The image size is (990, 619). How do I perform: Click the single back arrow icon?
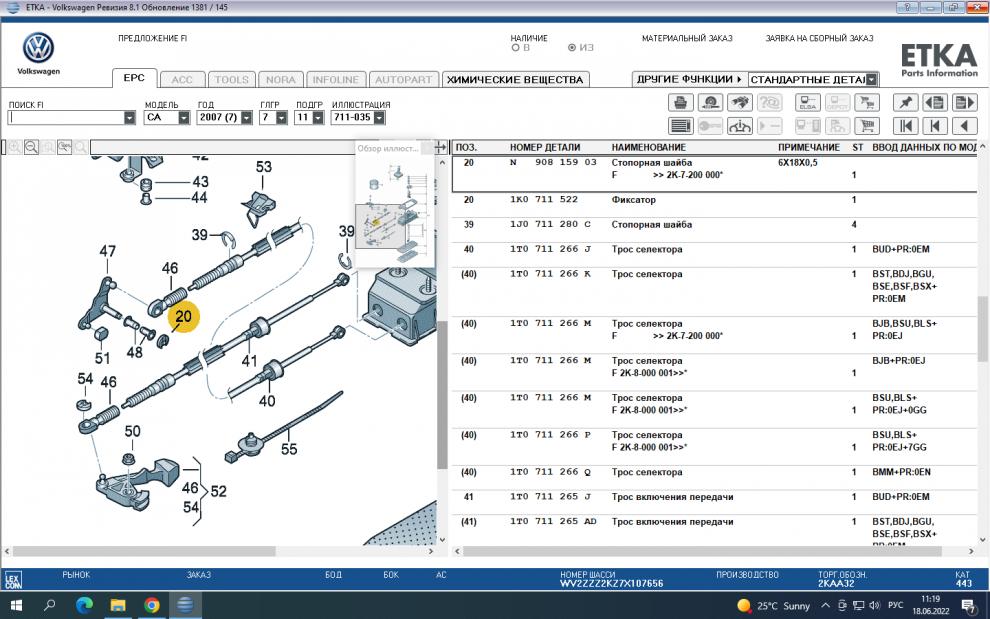click(965, 126)
